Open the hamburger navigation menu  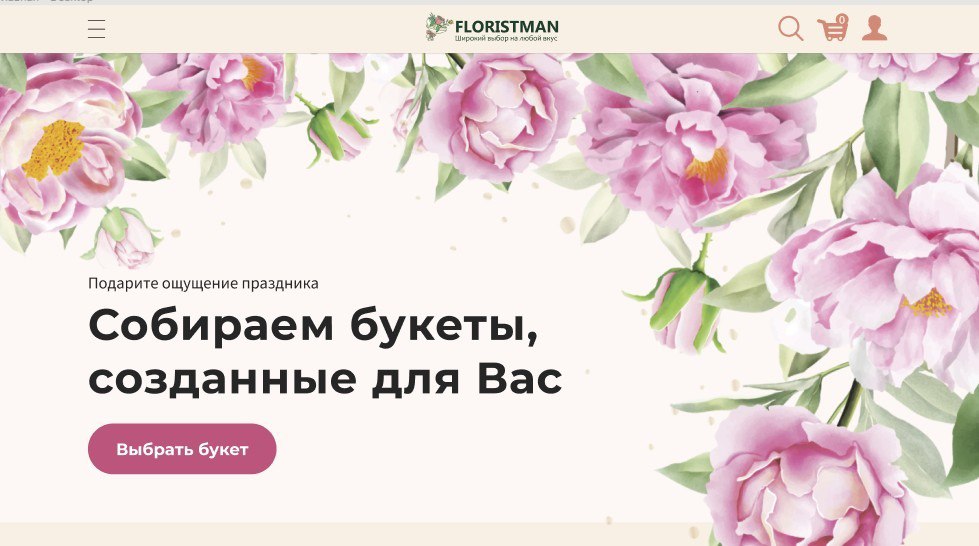click(x=96, y=29)
